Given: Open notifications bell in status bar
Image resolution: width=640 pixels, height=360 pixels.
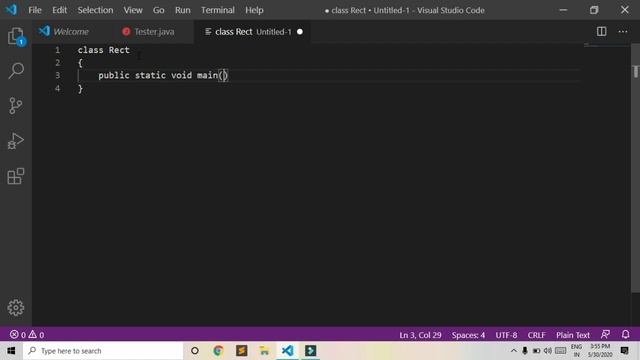Looking at the screenshot, I should coord(625,335).
